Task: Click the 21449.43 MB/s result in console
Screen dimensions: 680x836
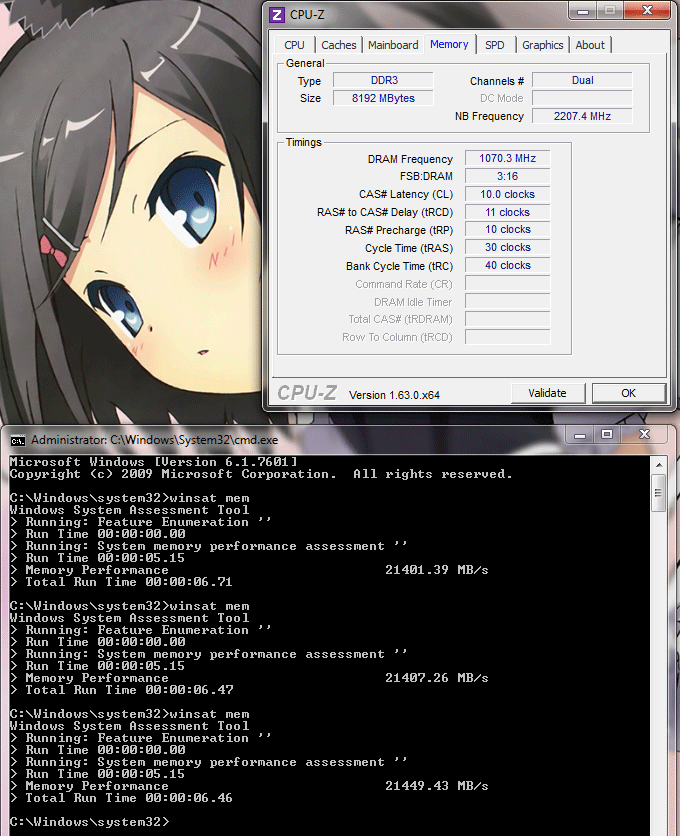Action: click(436, 786)
